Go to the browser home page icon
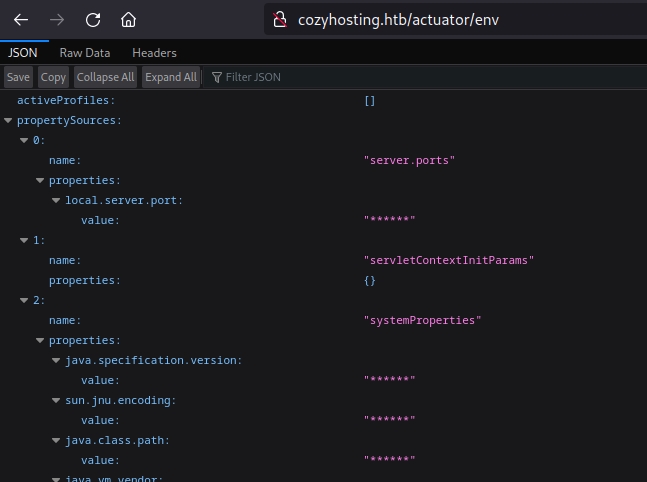This screenshot has height=482, width=647. (x=128, y=19)
